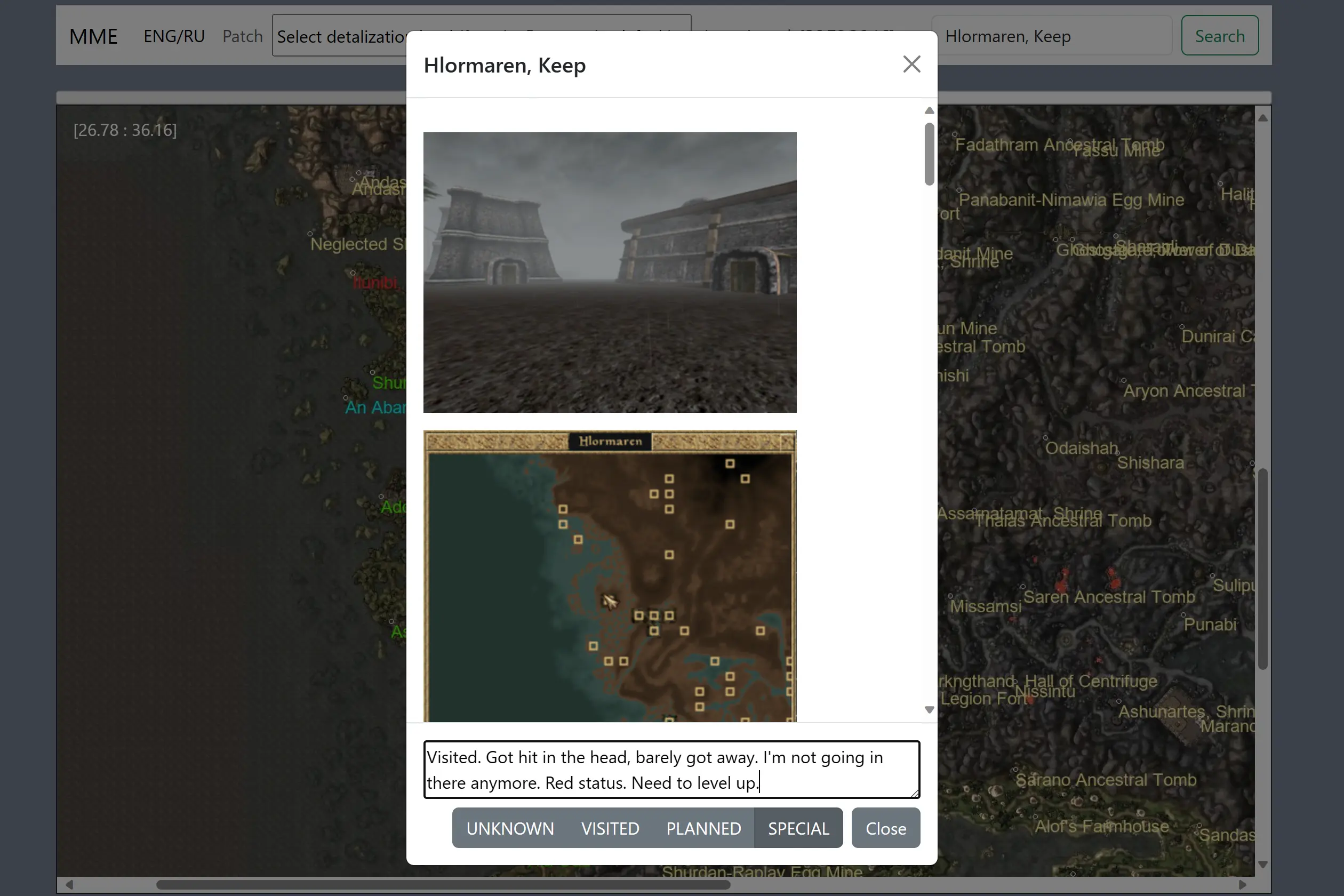
Task: Select Sarano Ancestral Tomb map label
Action: (1106, 779)
